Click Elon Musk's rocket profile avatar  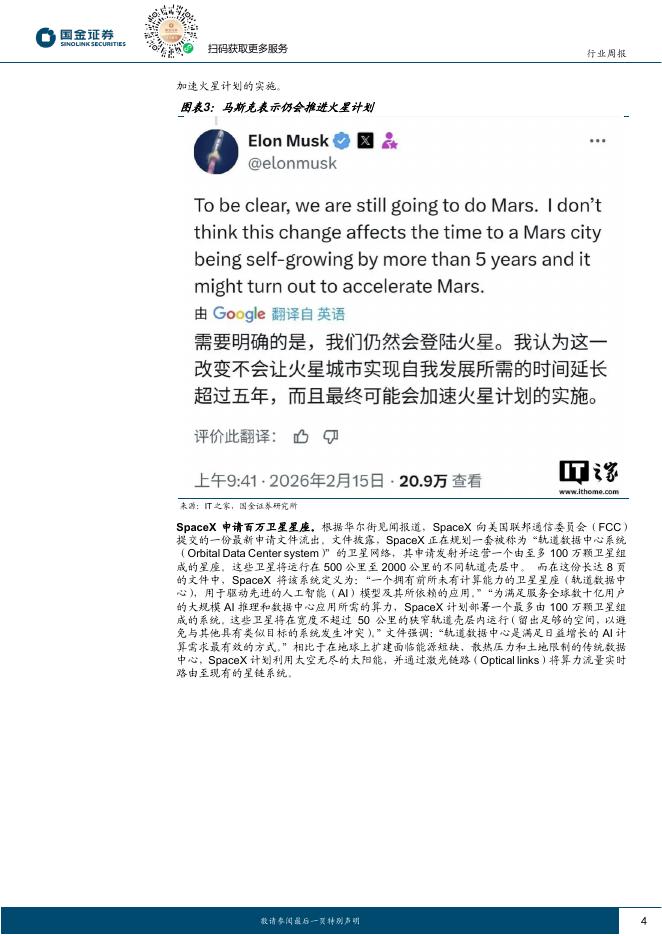pyautogui.click(x=216, y=151)
